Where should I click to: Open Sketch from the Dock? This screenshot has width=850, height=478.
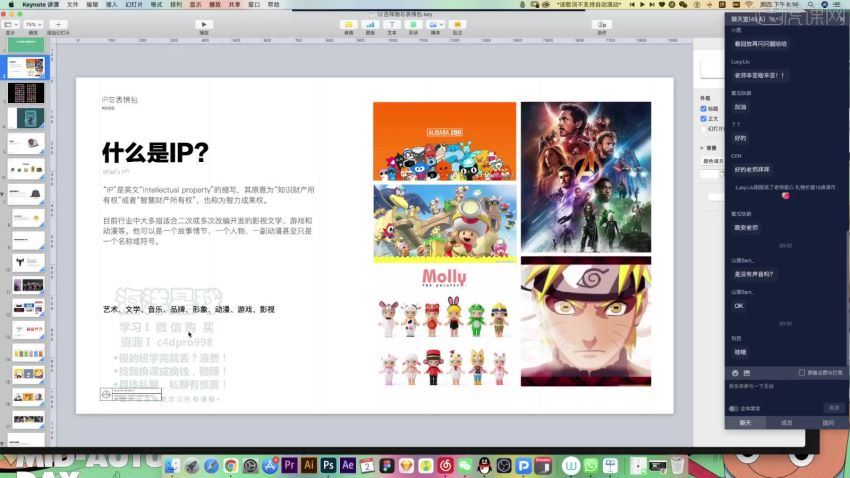click(x=406, y=465)
